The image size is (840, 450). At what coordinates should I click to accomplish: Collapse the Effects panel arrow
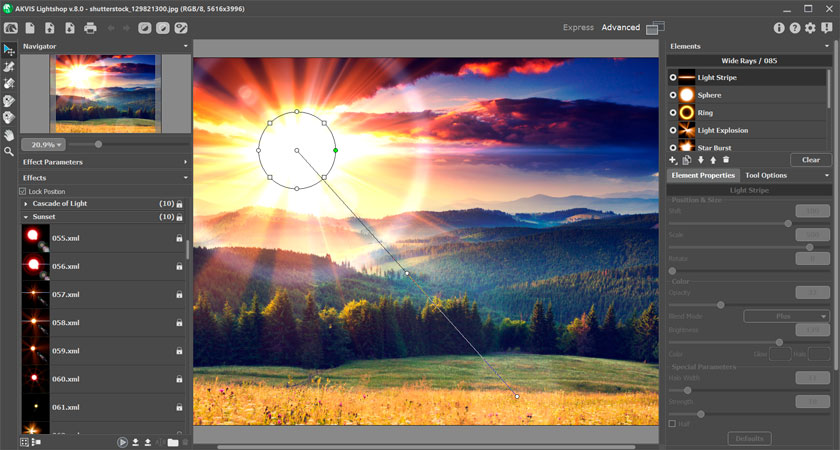click(185, 178)
